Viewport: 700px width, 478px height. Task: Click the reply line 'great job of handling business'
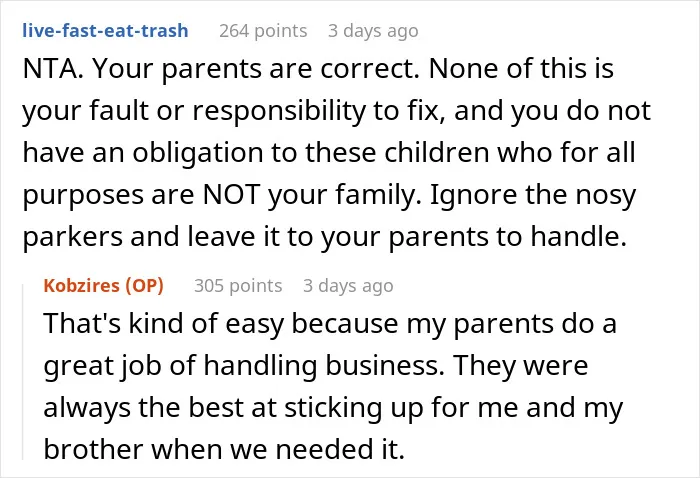316,365
